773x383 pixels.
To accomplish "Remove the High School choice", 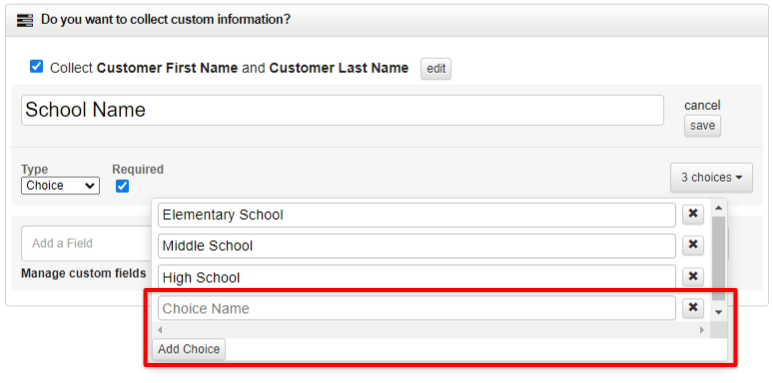I will point(693,277).
